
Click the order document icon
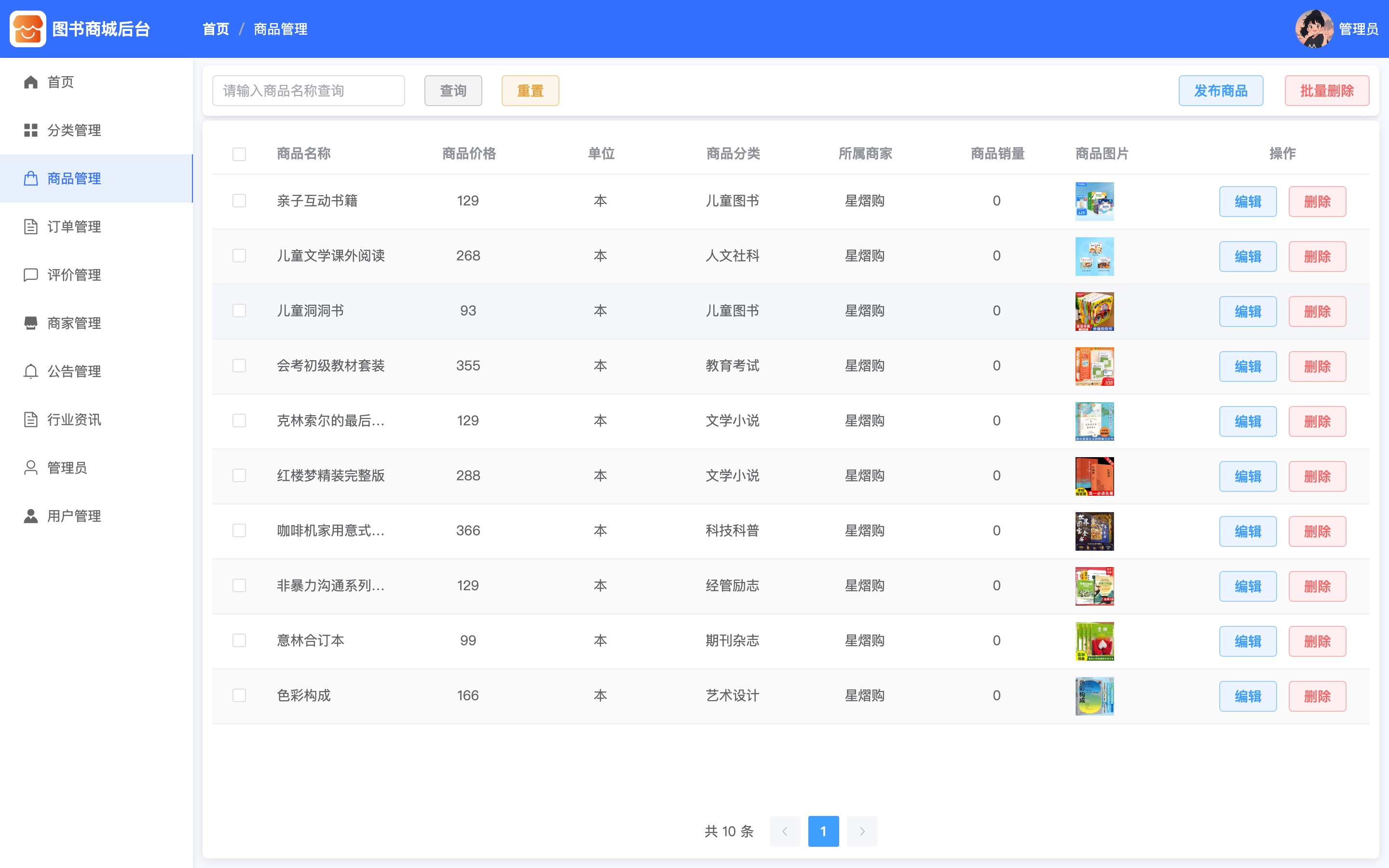31,227
